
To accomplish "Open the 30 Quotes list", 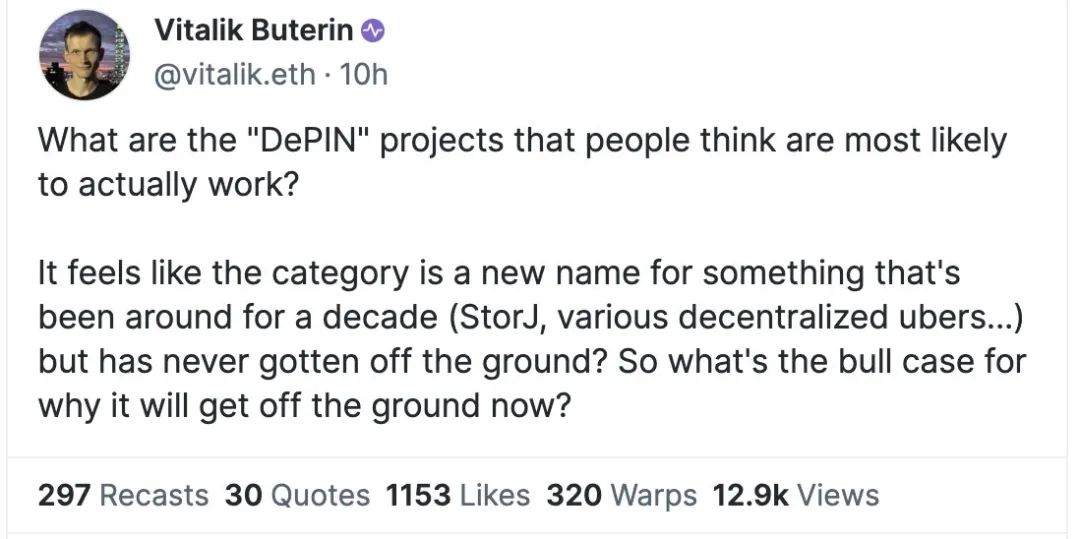I will click(297, 495).
